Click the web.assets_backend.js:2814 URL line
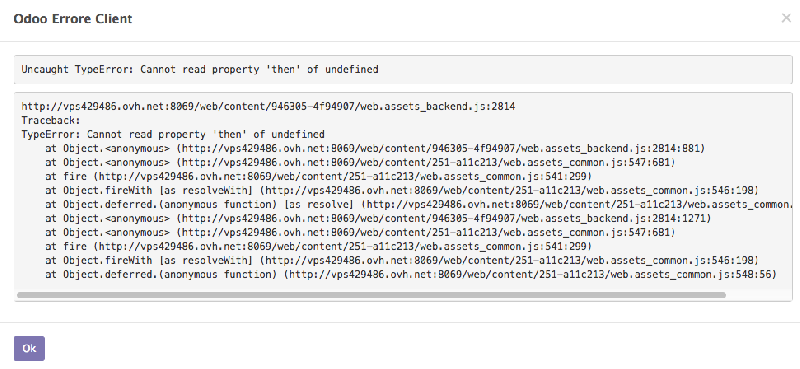This screenshot has width=800, height=369. (x=268, y=107)
